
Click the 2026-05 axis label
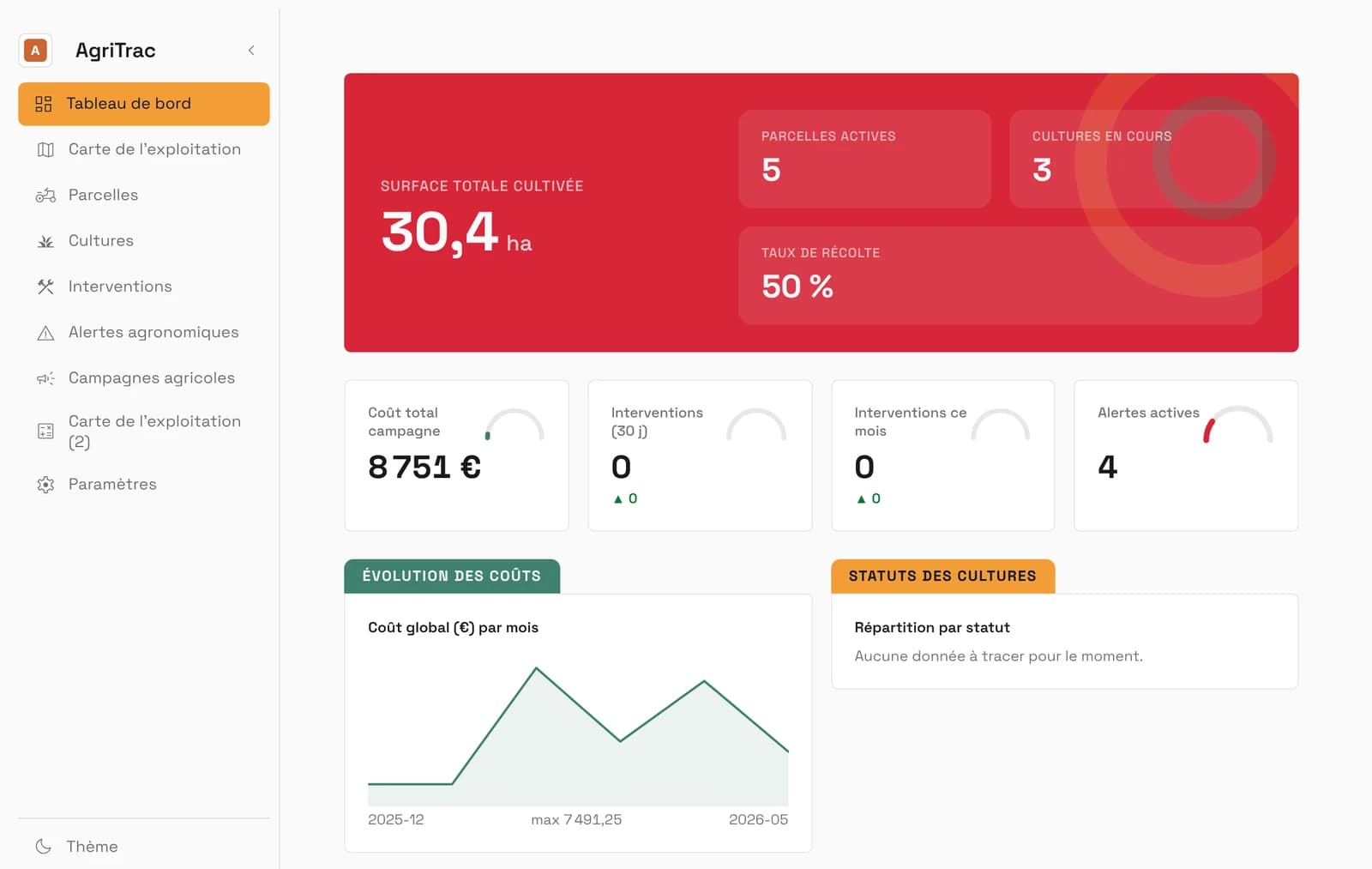[758, 820]
